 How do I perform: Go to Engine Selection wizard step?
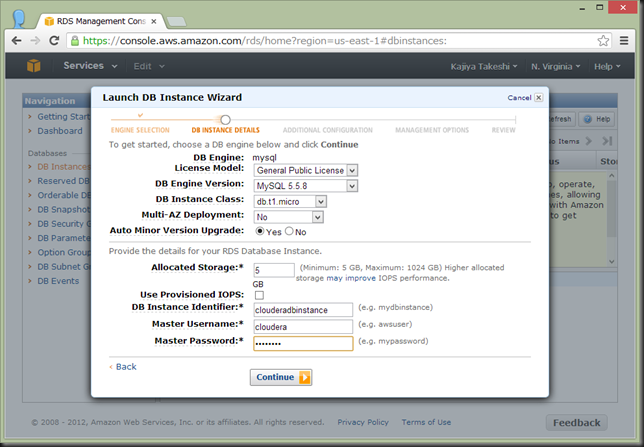140,130
